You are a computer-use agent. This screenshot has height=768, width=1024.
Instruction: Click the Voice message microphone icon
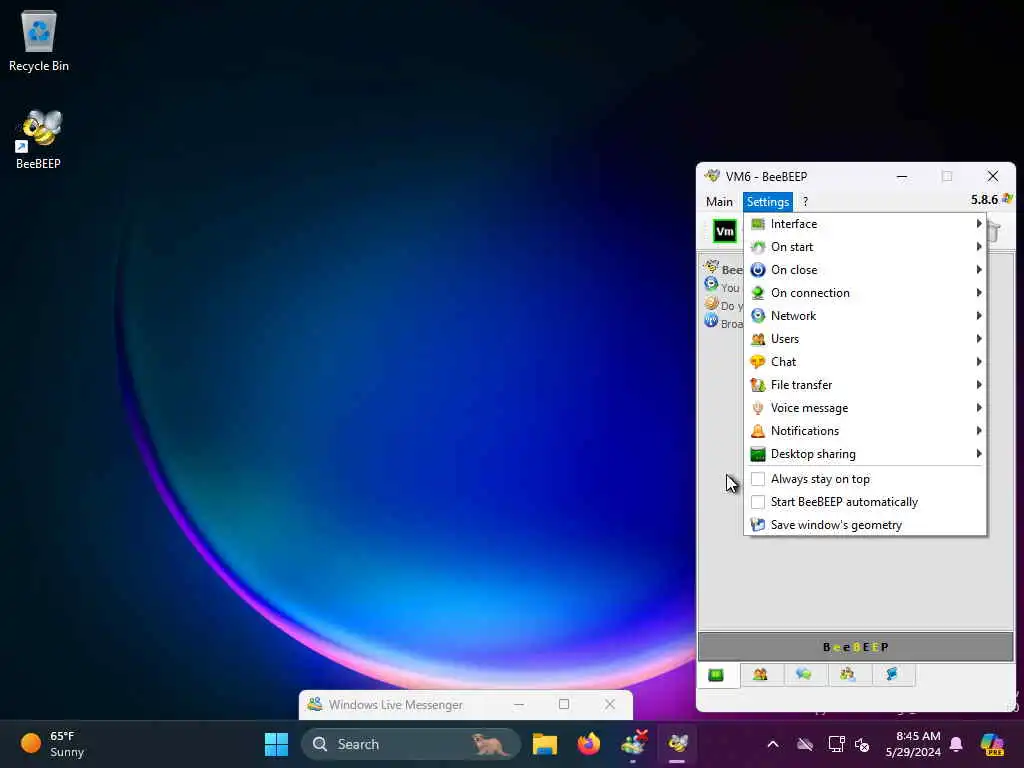(x=758, y=408)
